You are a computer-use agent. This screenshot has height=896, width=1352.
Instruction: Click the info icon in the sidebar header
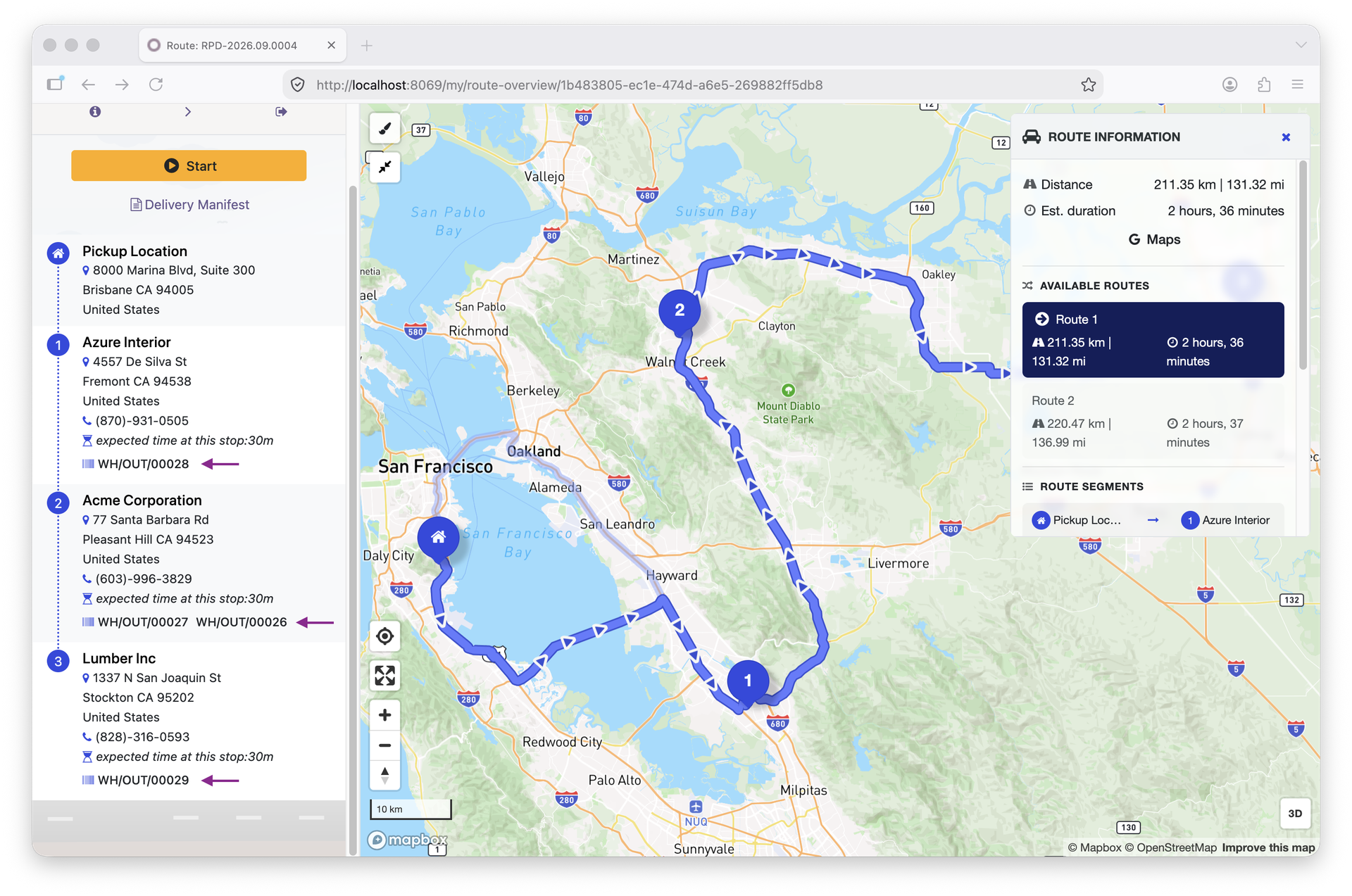tap(95, 111)
